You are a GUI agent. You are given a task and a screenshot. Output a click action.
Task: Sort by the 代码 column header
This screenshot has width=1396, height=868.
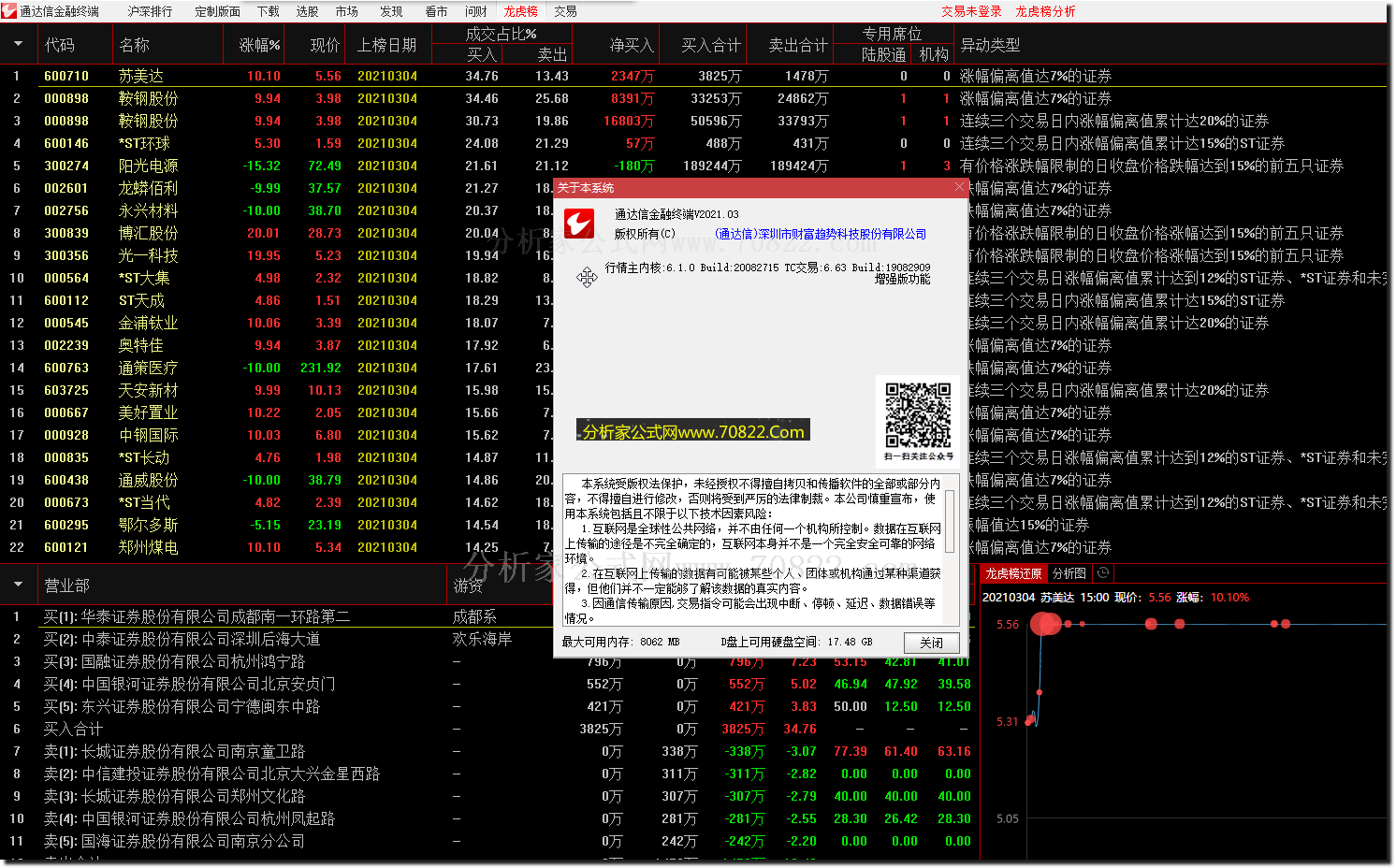(60, 45)
